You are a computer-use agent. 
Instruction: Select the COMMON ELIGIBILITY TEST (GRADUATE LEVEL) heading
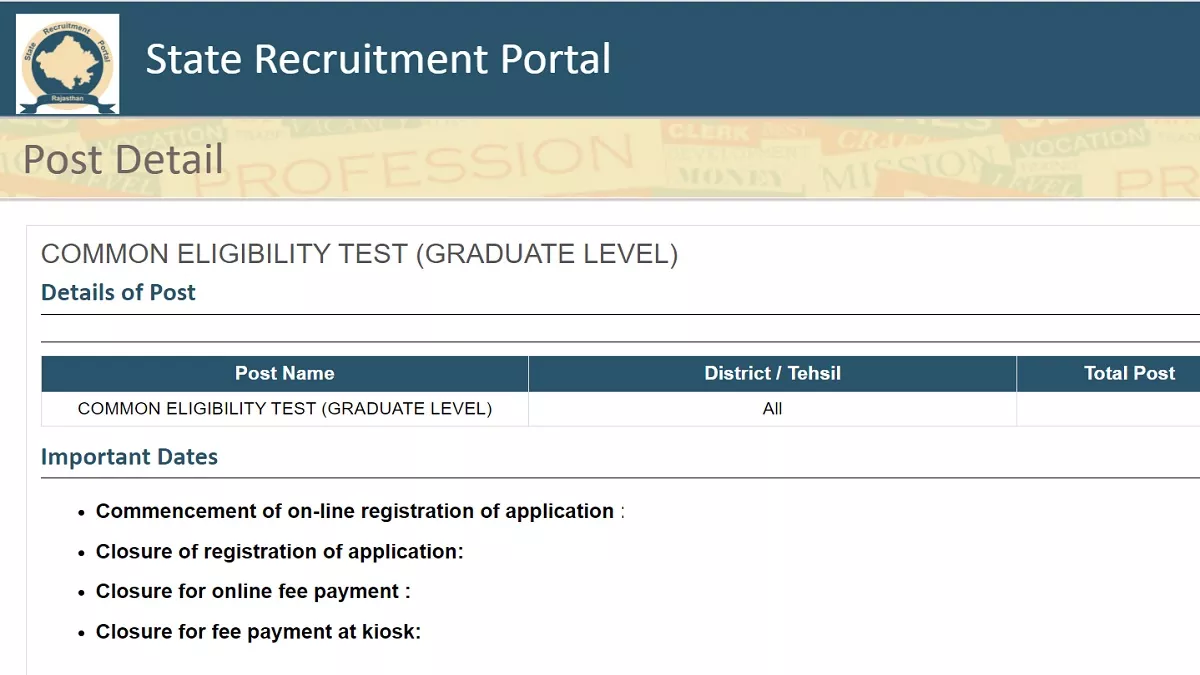tap(359, 254)
